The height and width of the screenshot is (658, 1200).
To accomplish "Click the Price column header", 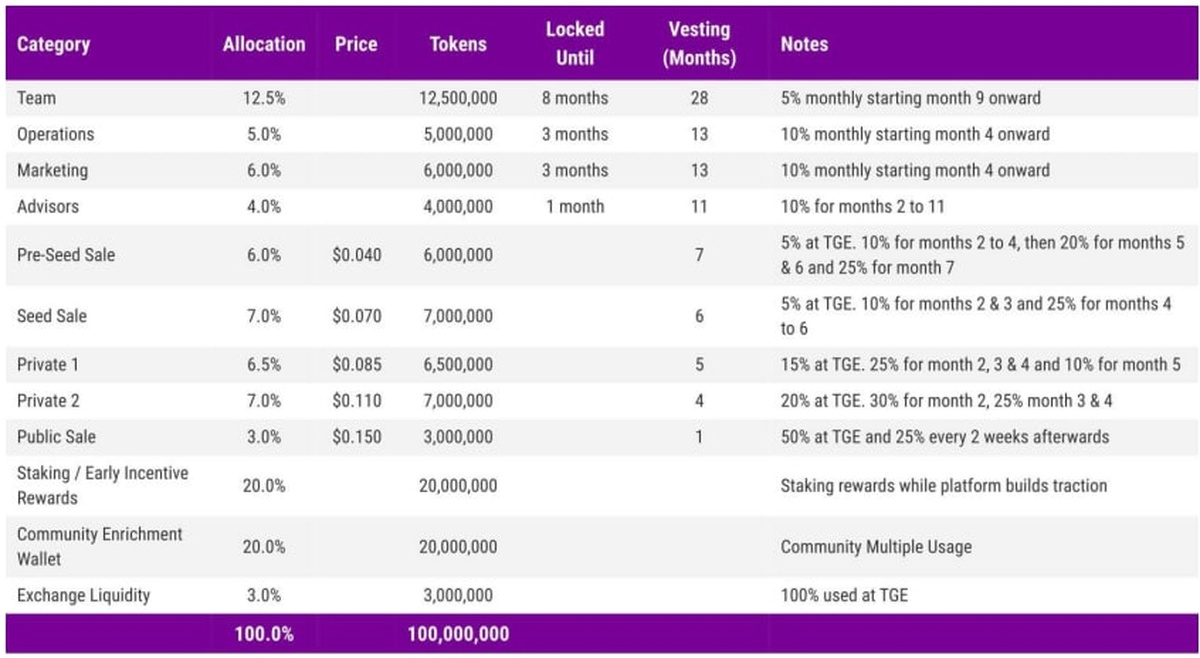I will click(x=356, y=44).
